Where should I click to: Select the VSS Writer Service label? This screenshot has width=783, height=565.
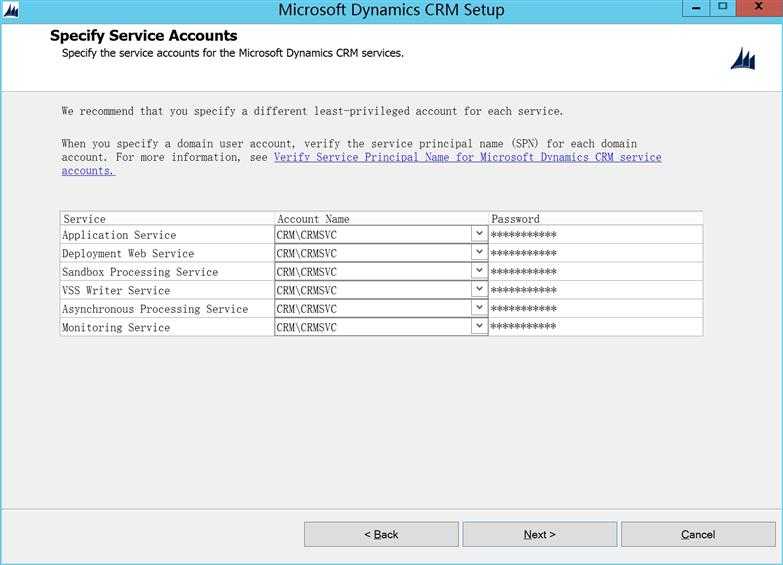click(116, 290)
